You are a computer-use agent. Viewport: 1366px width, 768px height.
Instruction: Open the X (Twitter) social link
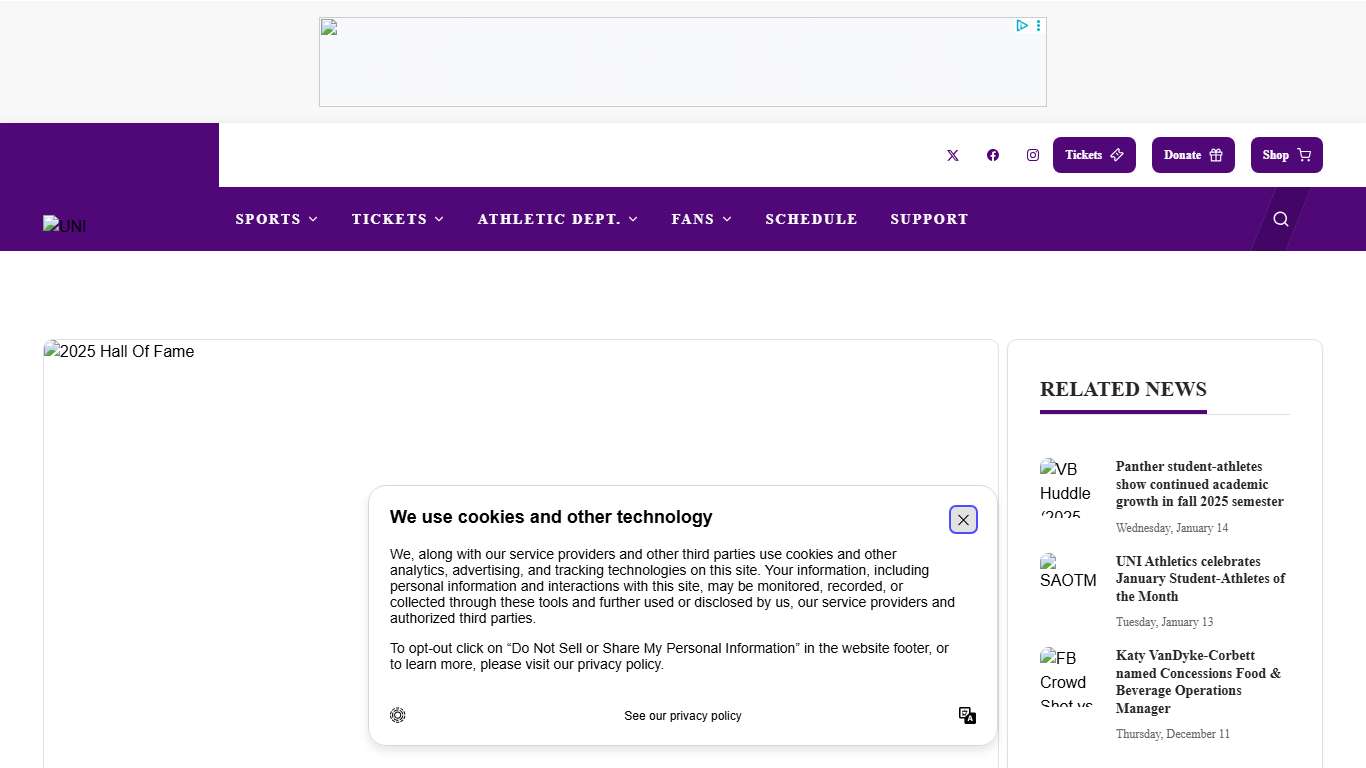(953, 155)
